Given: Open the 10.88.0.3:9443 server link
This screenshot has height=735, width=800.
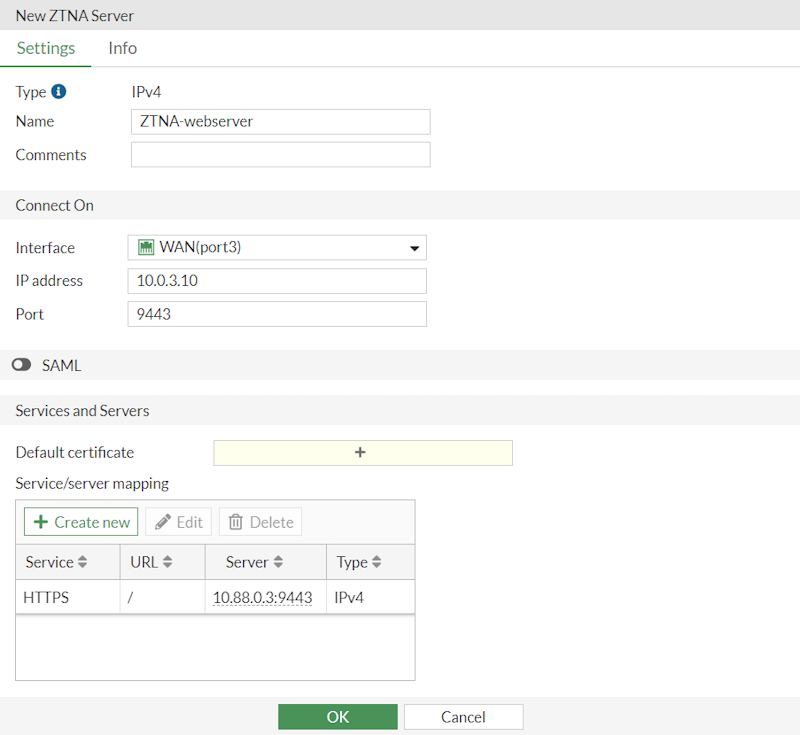Looking at the screenshot, I should coord(262,598).
